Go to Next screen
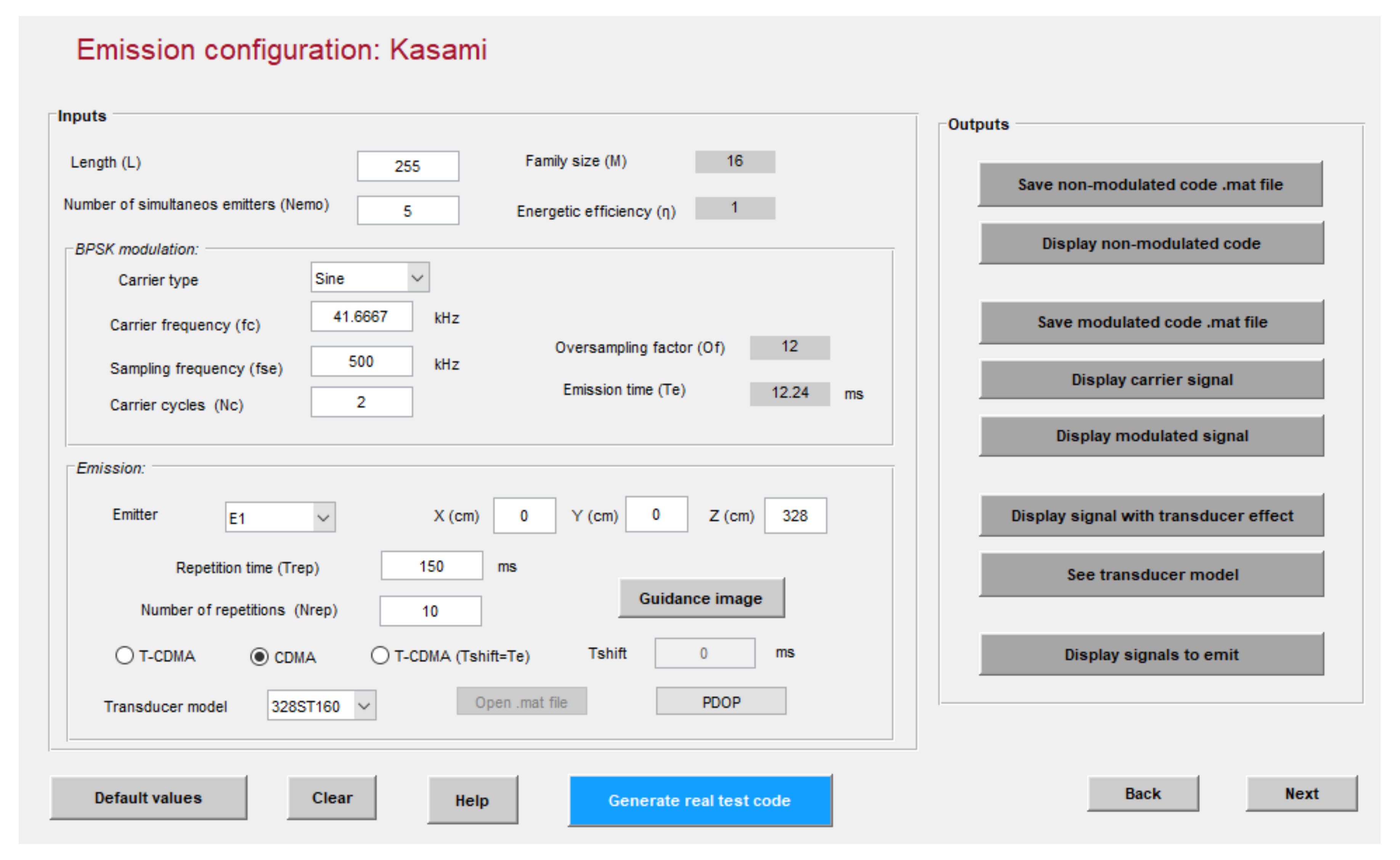The image size is (1400, 860). click(x=1301, y=793)
